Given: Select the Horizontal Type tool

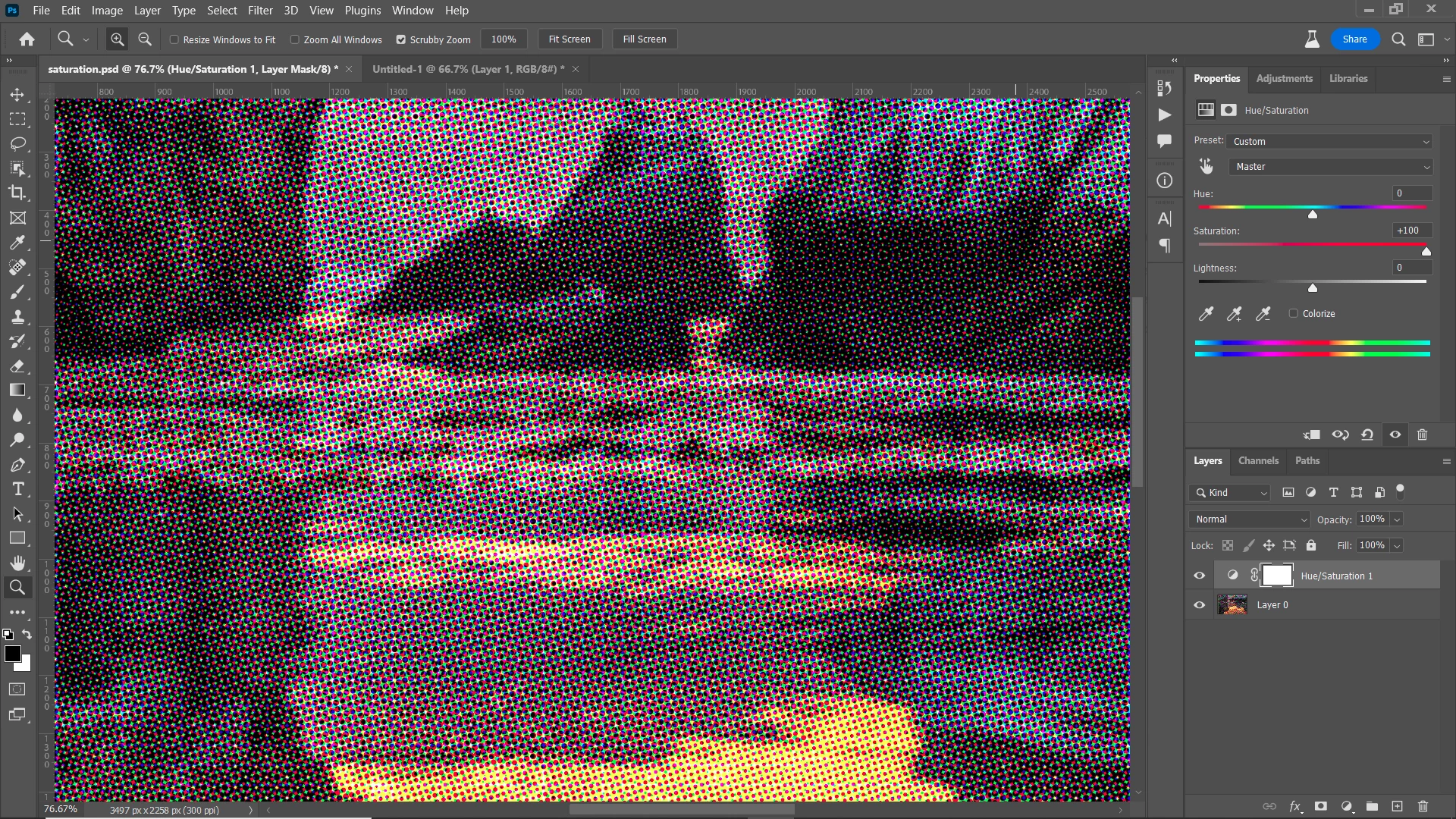Looking at the screenshot, I should pos(18,489).
